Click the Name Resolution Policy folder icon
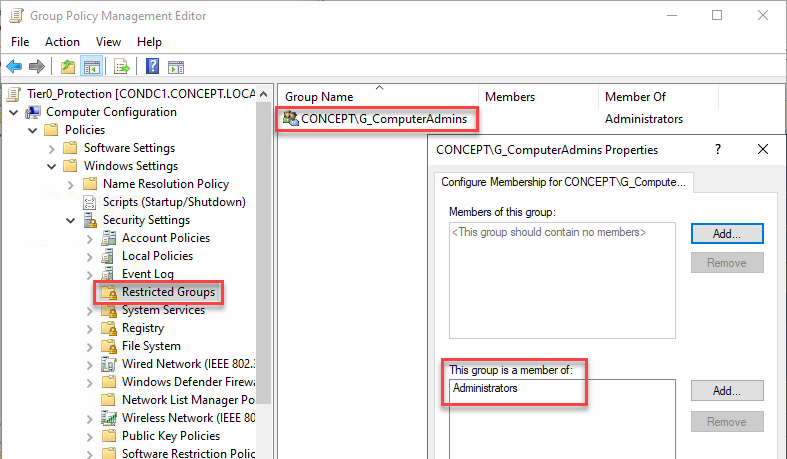Image resolution: width=787 pixels, height=459 pixels. [x=89, y=184]
